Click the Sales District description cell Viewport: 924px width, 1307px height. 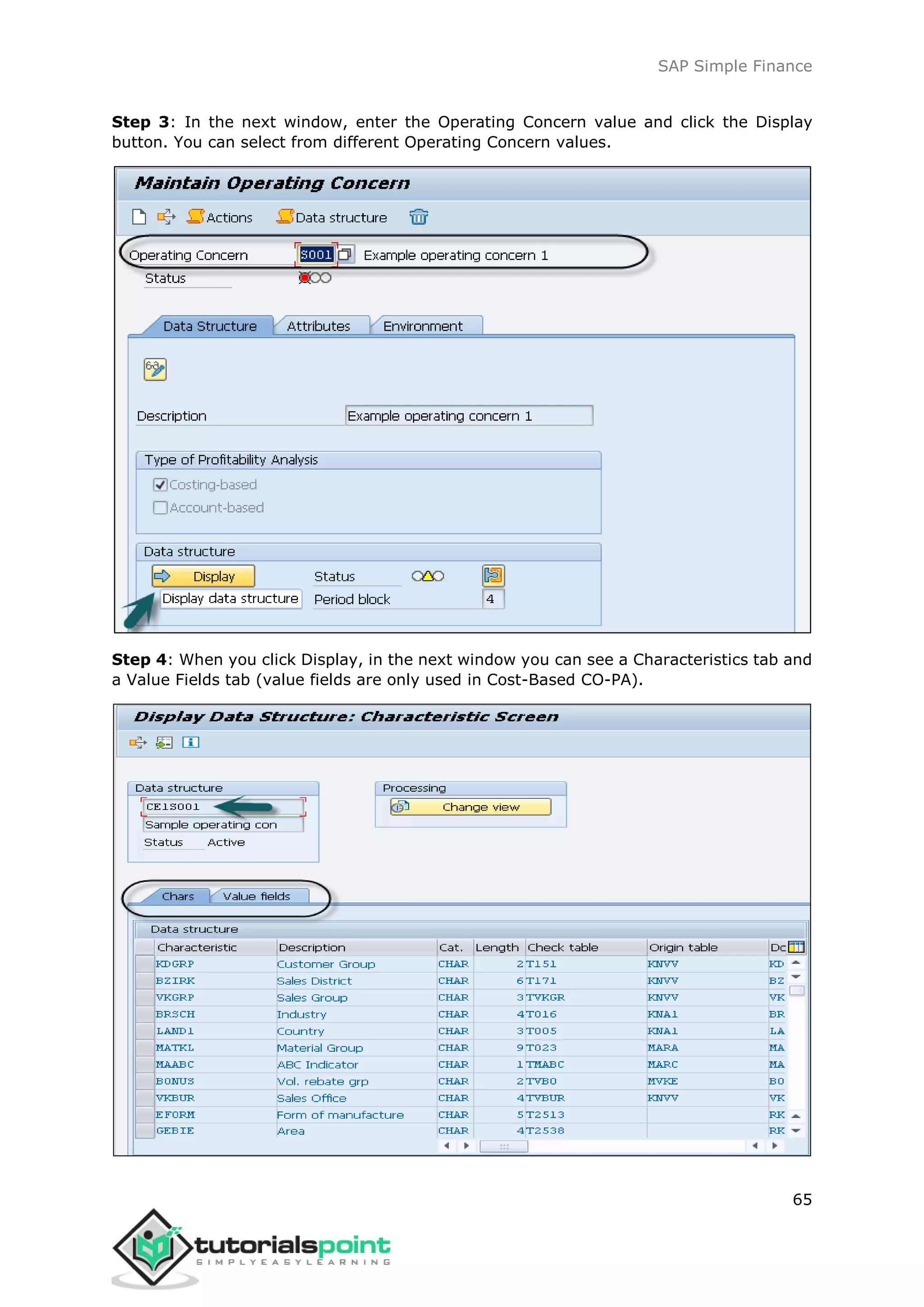click(x=356, y=980)
